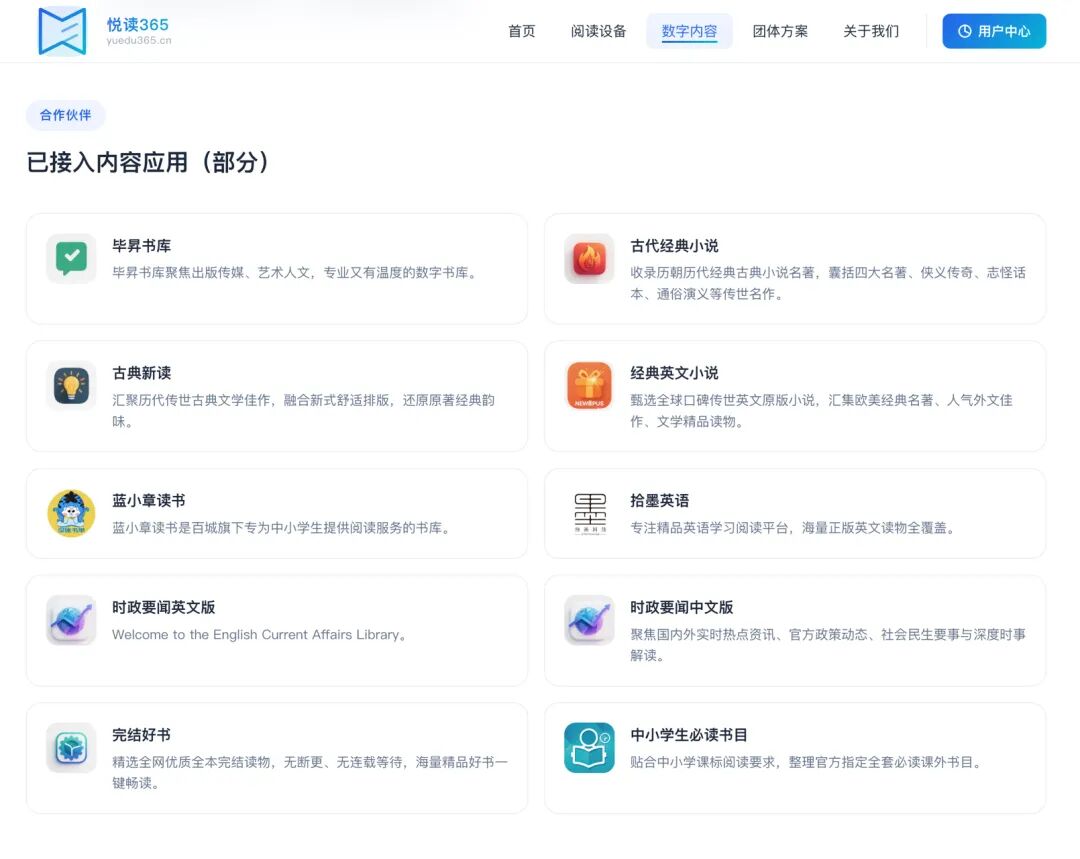1080x859 pixels.
Task: Click the 拾墨英语 title
Action: pos(660,501)
